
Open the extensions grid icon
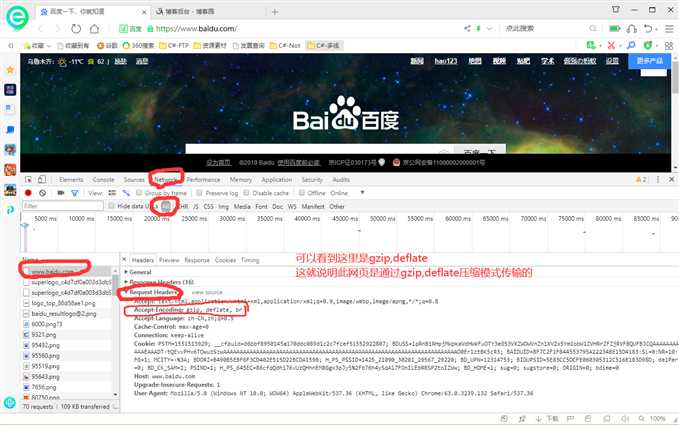[x=669, y=45]
